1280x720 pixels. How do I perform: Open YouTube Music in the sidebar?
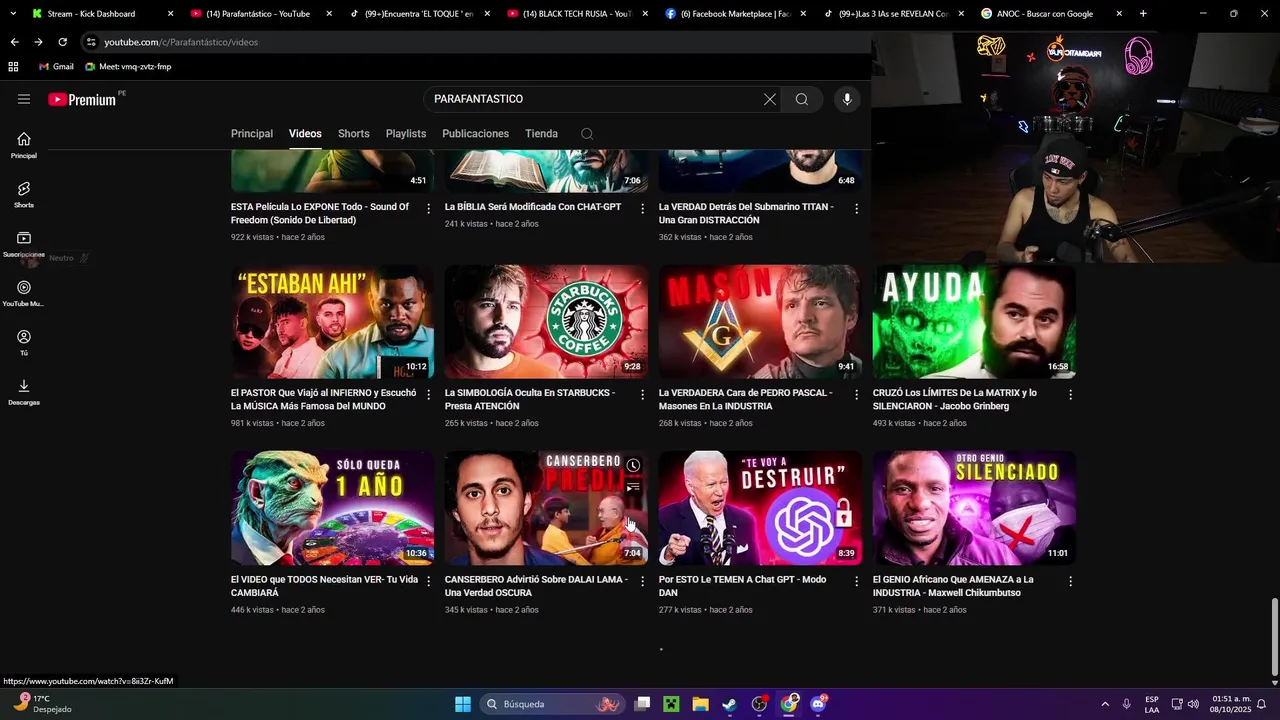(24, 293)
